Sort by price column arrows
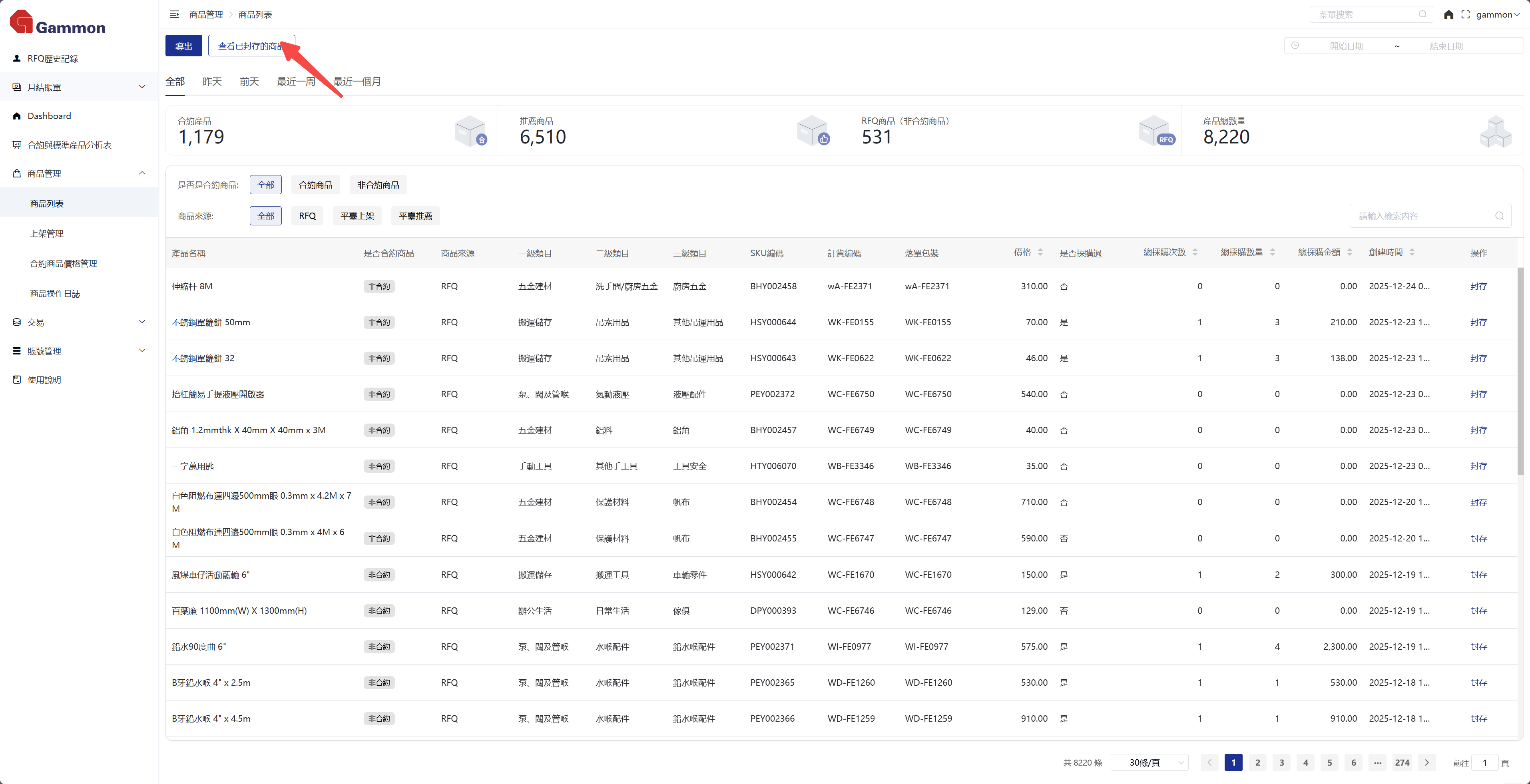Viewport: 1530px width, 784px height. coord(1040,253)
